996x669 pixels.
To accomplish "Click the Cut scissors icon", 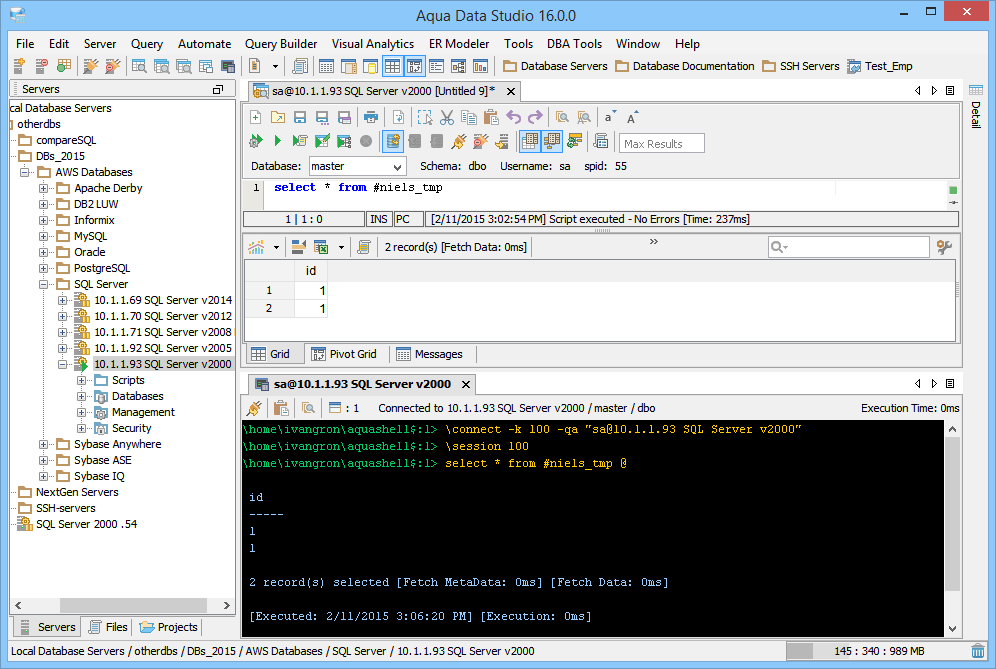I will [447, 118].
